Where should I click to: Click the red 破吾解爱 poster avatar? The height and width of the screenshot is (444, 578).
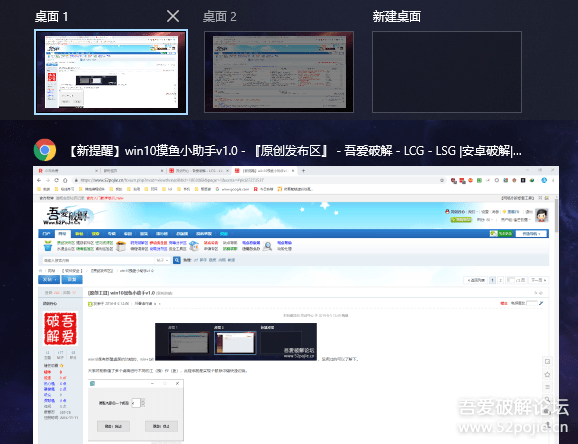(x=60, y=329)
